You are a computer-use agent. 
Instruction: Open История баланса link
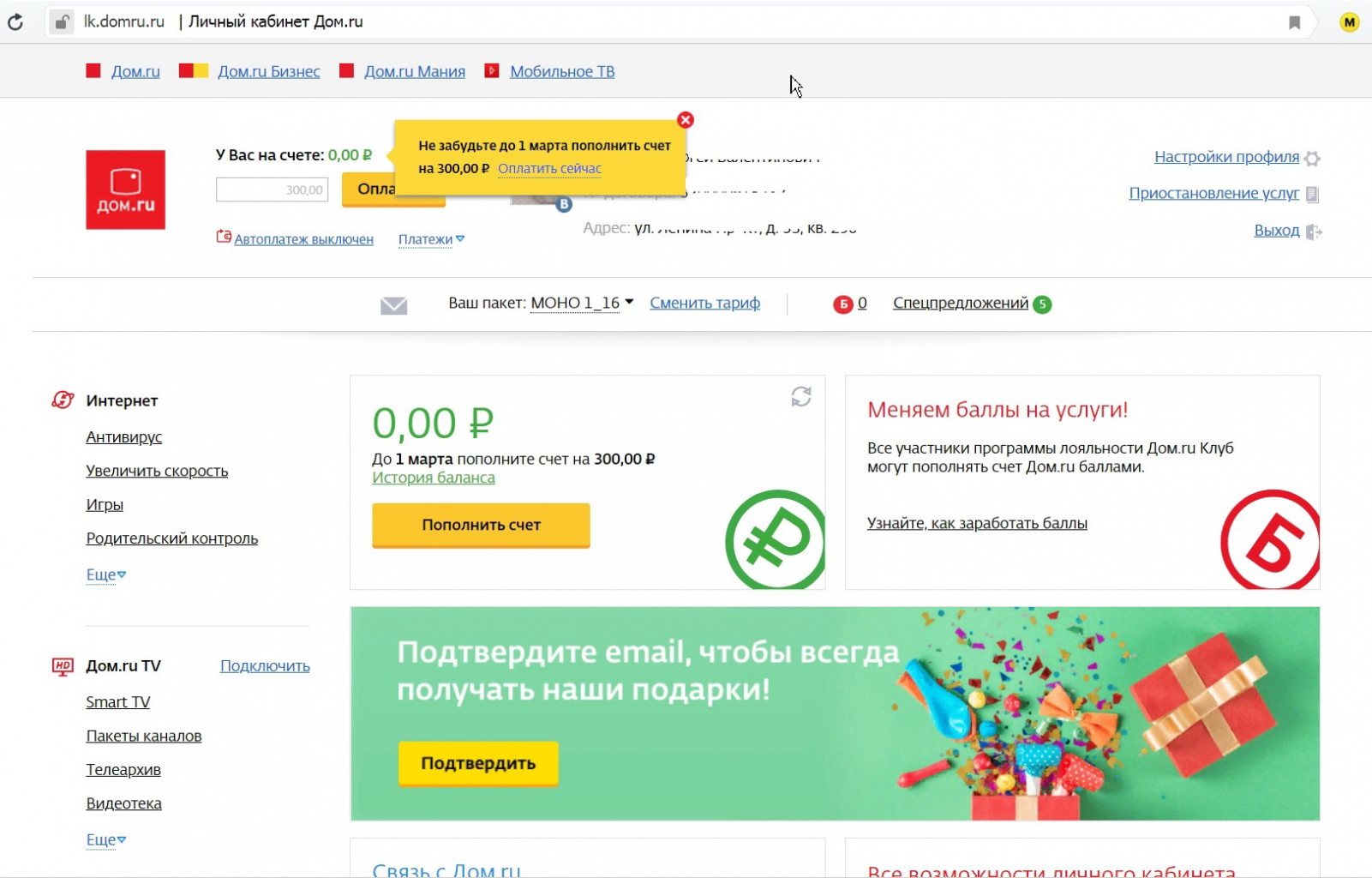tap(433, 478)
